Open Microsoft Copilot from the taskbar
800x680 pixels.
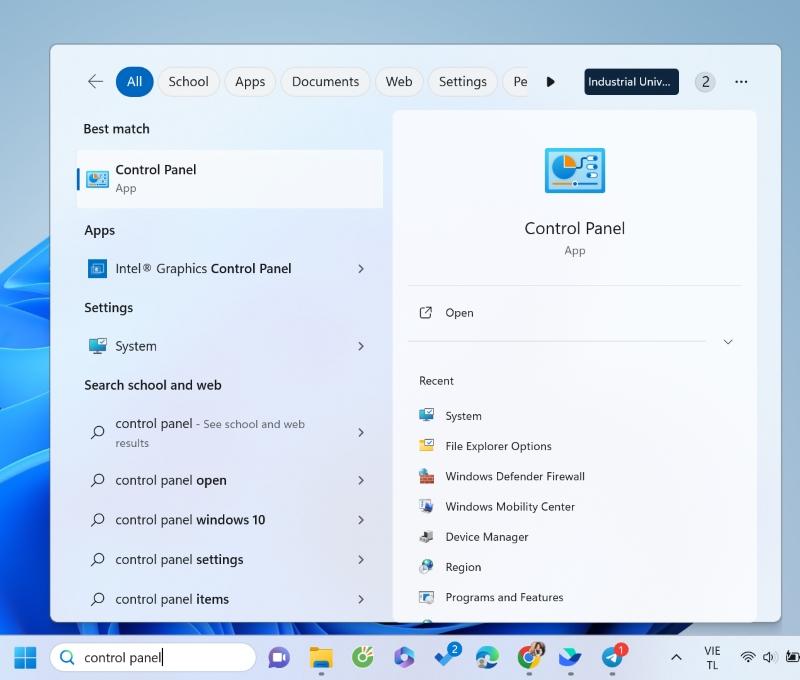pyautogui.click(x=404, y=658)
